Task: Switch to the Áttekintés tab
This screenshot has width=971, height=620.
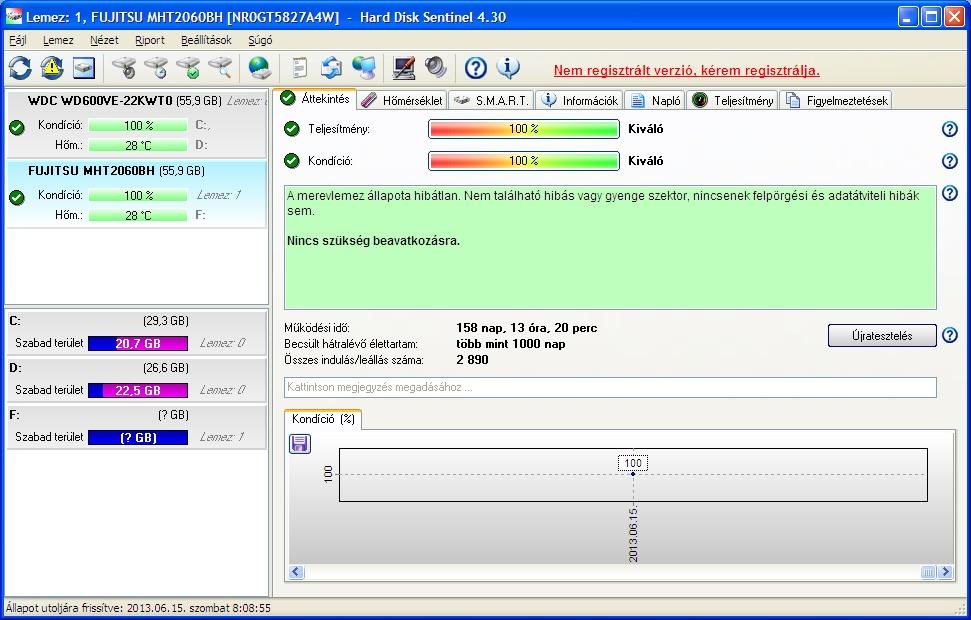Action: coord(315,98)
